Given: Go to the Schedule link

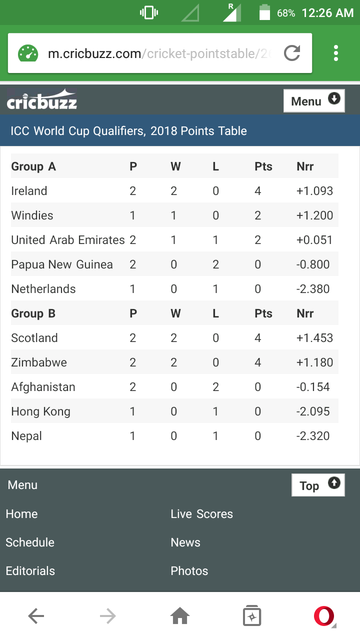Looking at the screenshot, I should click(x=30, y=542).
